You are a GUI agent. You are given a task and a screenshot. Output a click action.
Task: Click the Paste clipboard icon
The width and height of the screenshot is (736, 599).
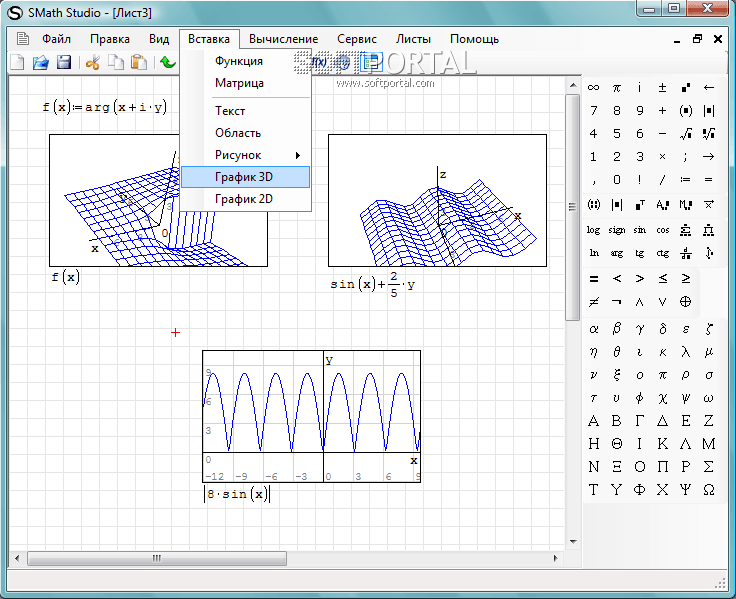coord(139,63)
